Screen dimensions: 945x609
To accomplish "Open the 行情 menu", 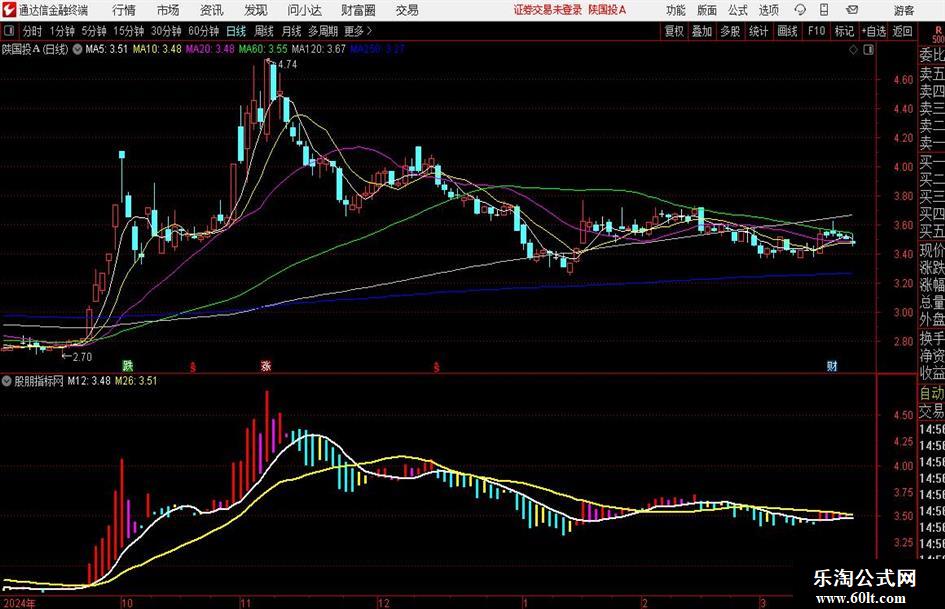I will (124, 10).
